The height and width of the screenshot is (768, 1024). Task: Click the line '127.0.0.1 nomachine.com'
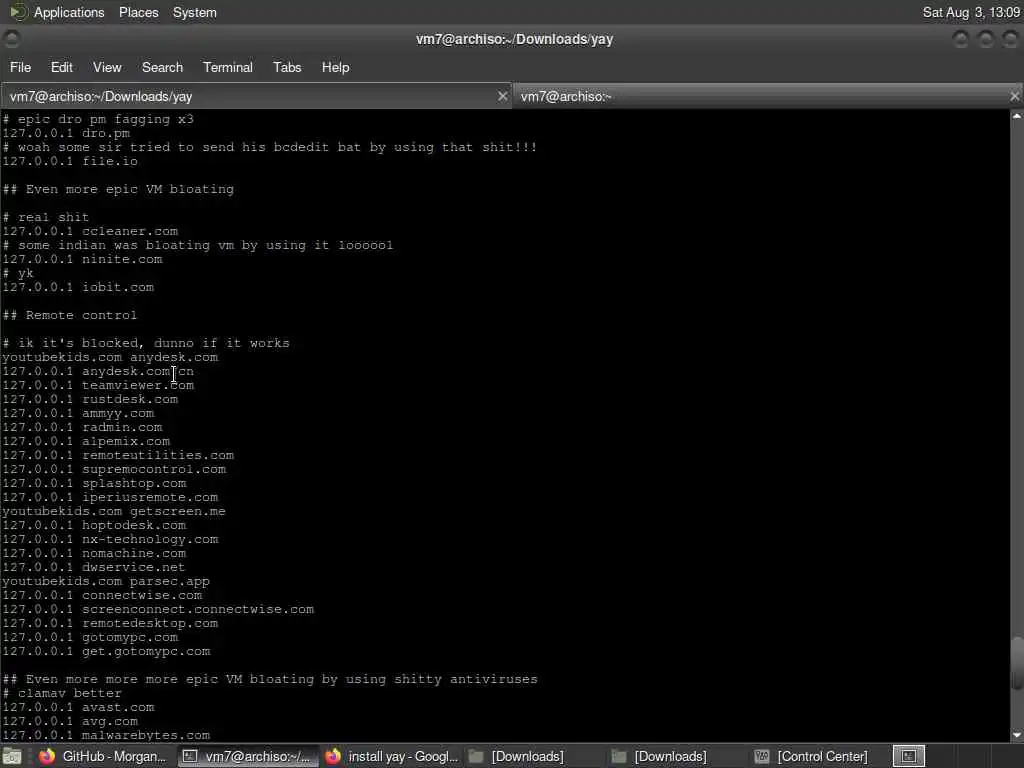click(94, 553)
